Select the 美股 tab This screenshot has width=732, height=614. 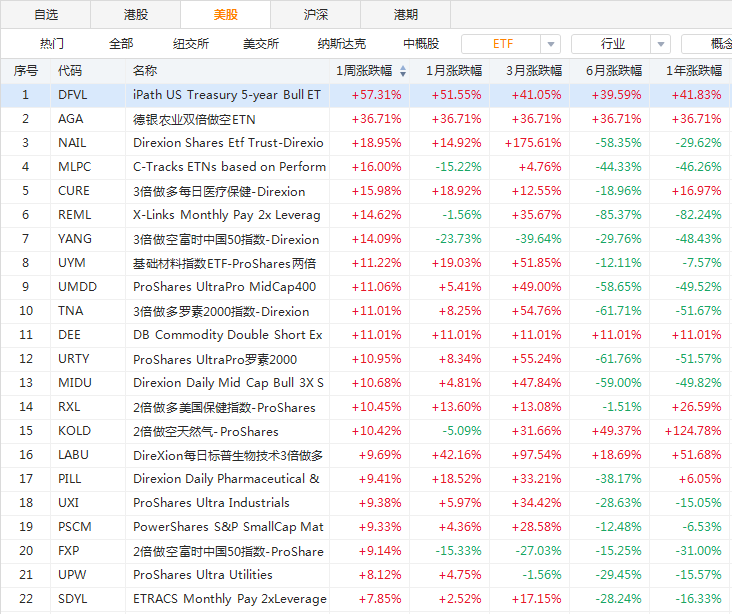click(x=225, y=14)
